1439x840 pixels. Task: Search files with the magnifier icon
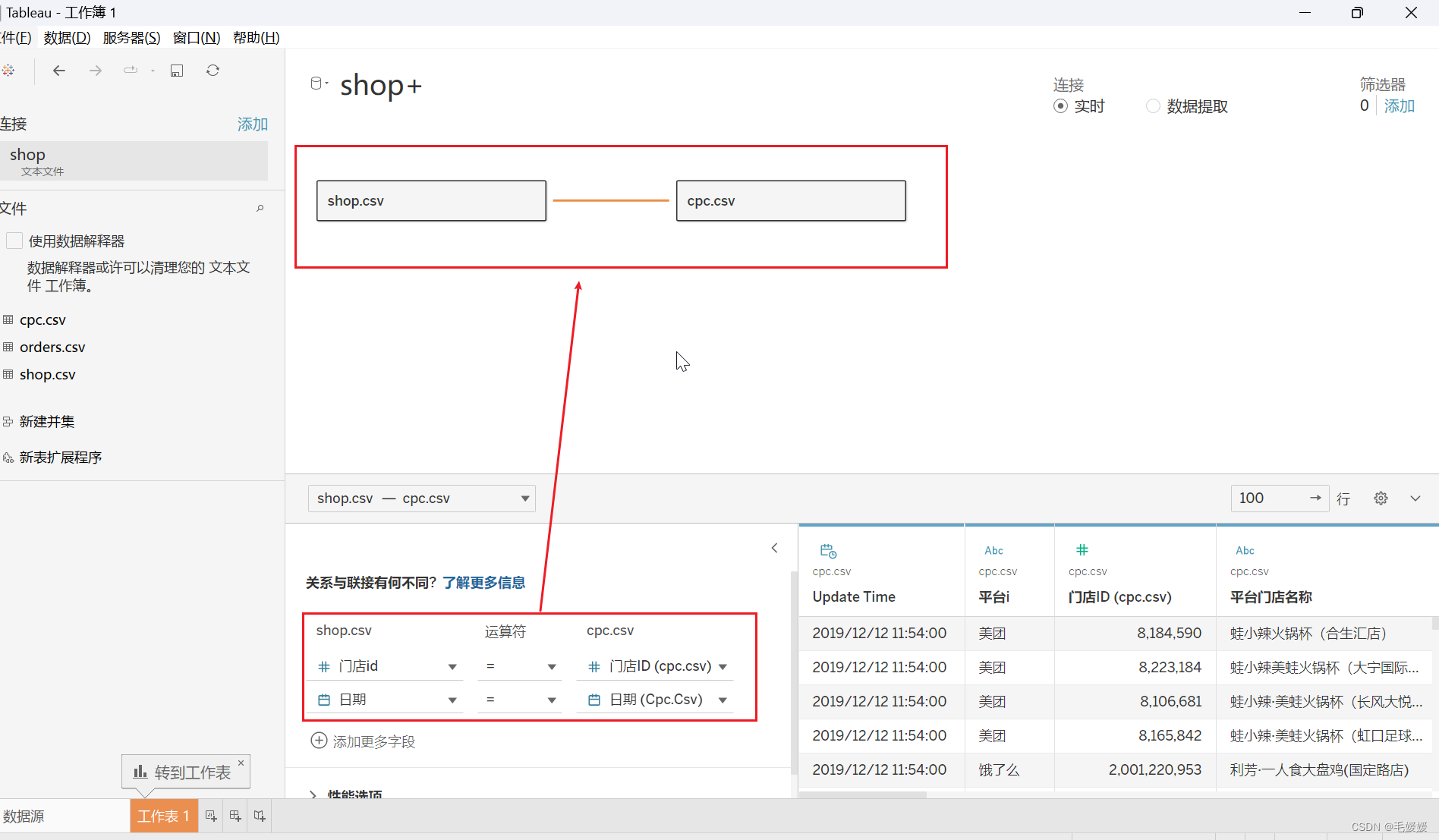tap(260, 209)
